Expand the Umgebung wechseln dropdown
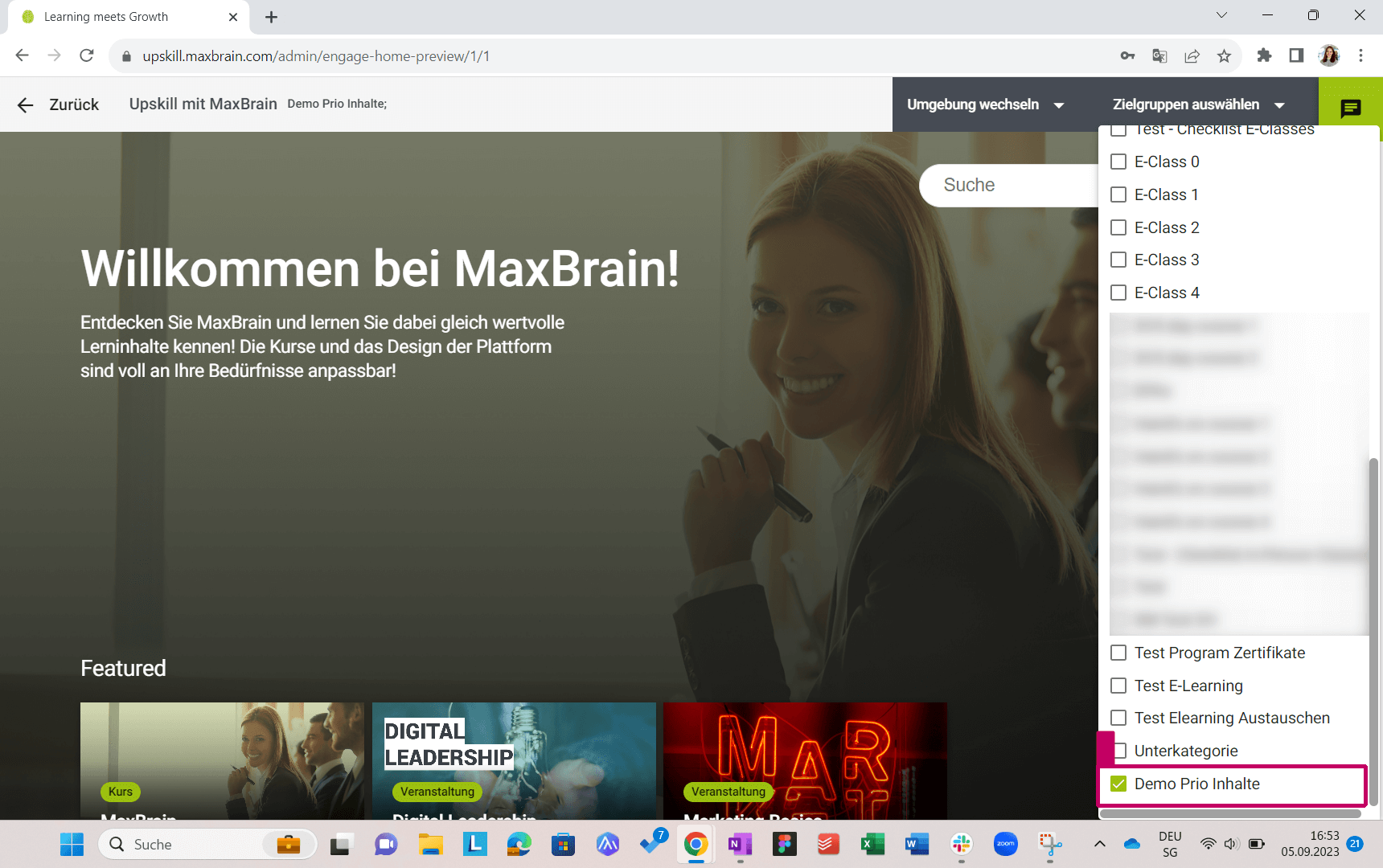1383x868 pixels. pyautogui.click(x=986, y=104)
